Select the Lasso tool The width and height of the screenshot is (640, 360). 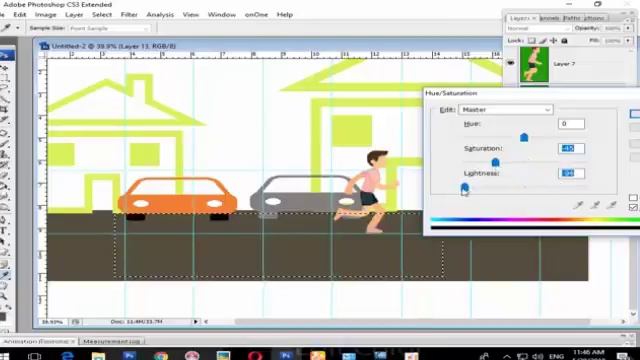(x=5, y=88)
